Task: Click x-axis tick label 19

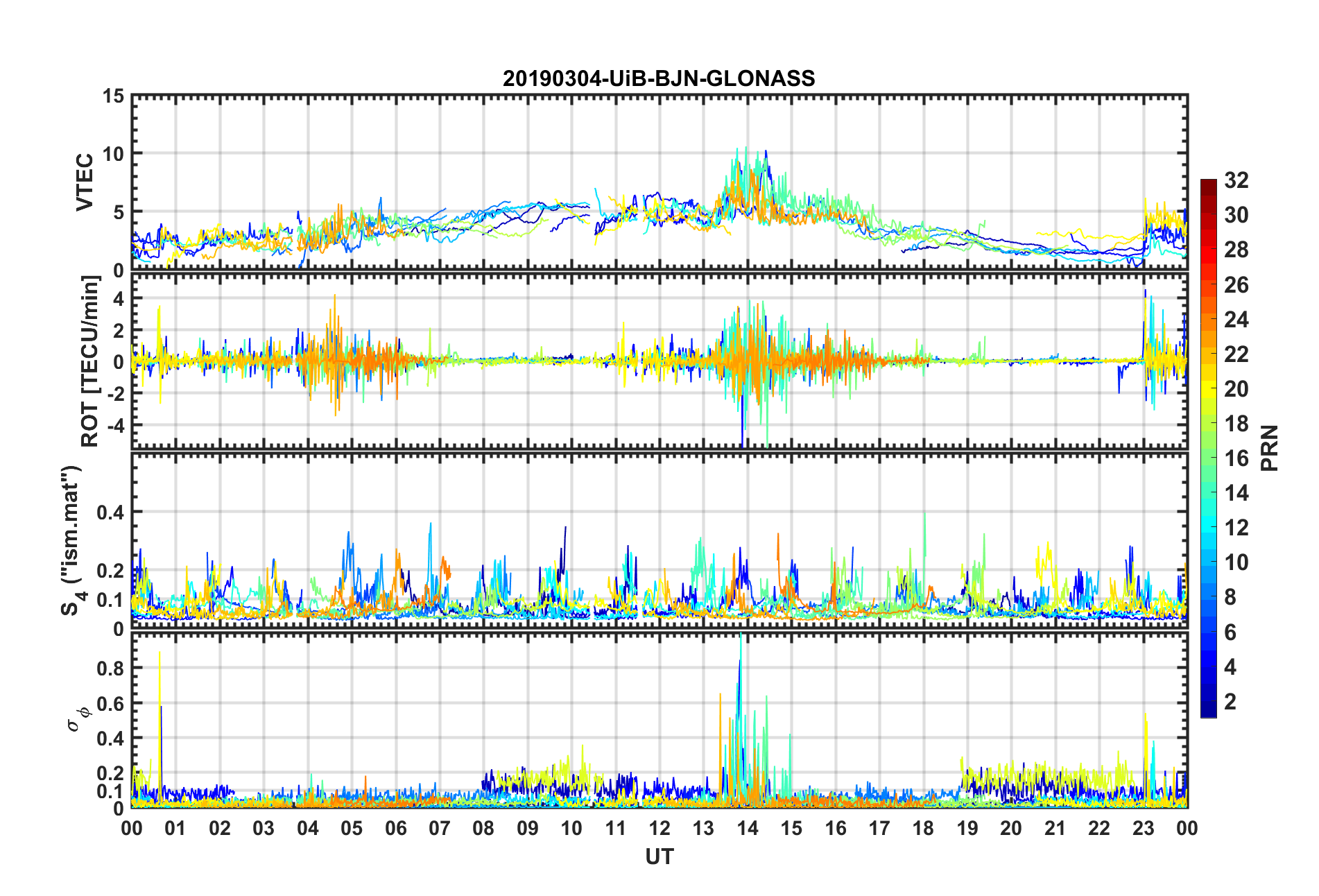Action: pyautogui.click(x=967, y=829)
